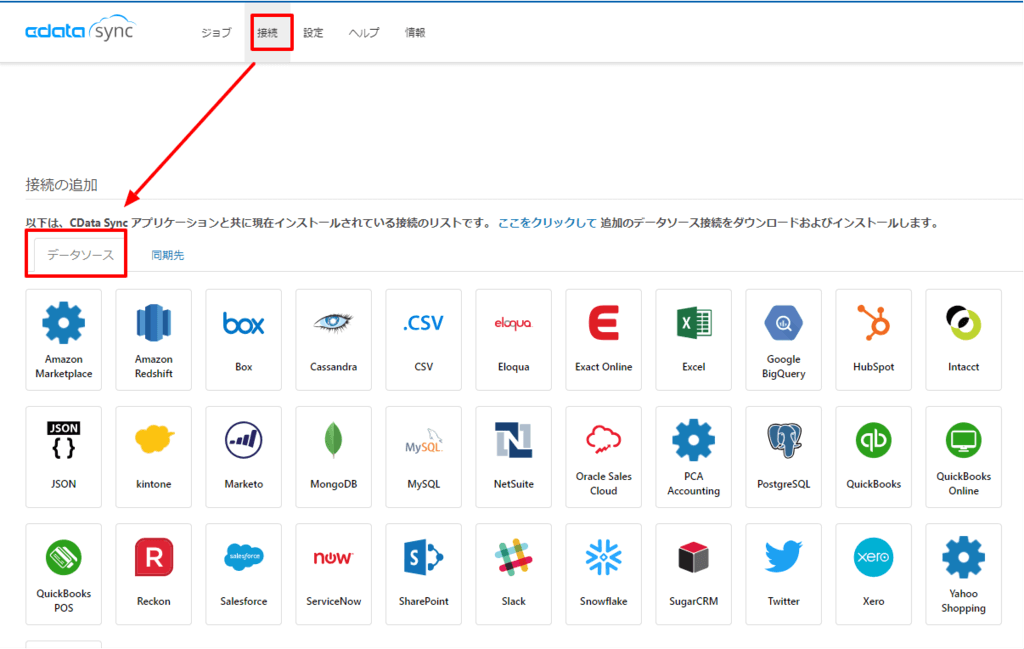Open the kintone connection tile
This screenshot has width=1024, height=649.
(153, 457)
